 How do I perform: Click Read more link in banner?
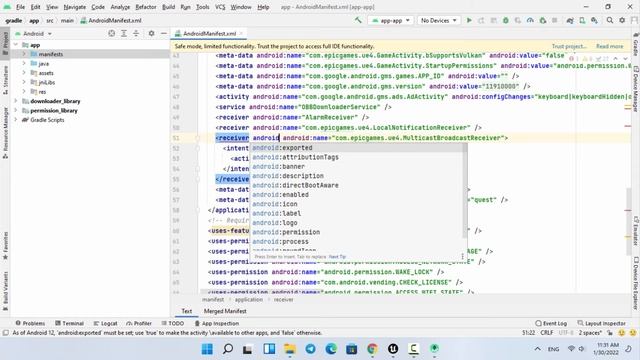point(609,46)
